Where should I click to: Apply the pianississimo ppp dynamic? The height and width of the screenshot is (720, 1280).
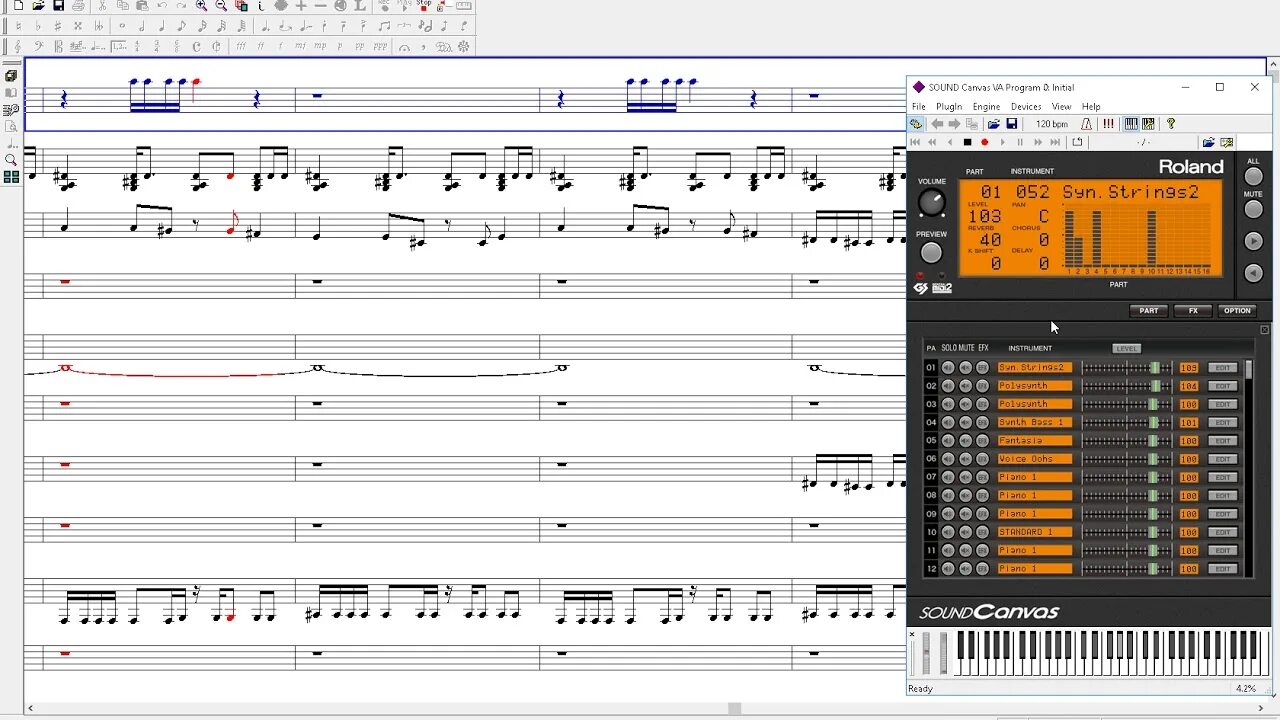[x=380, y=46]
